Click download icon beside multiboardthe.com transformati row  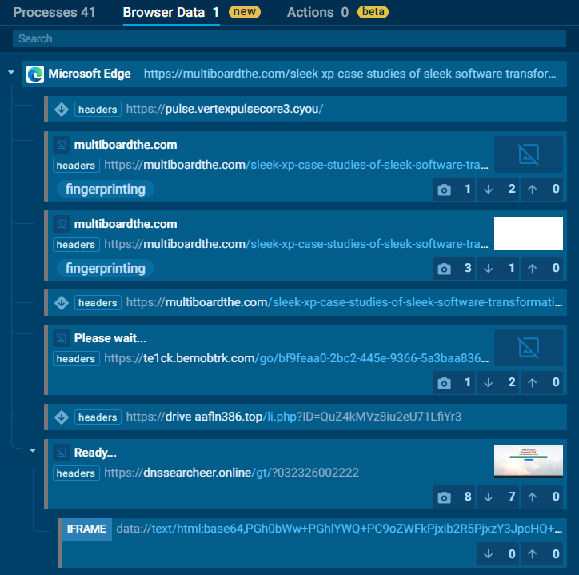pyautogui.click(x=62, y=303)
